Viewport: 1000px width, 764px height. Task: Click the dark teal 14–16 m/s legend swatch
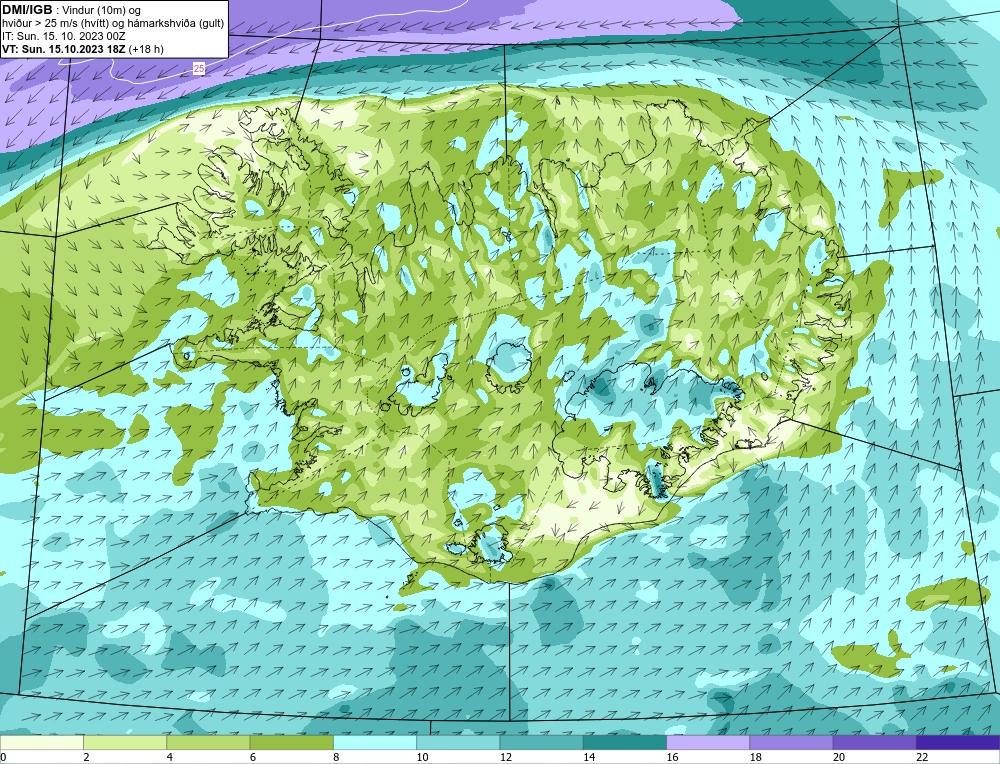tap(625, 742)
